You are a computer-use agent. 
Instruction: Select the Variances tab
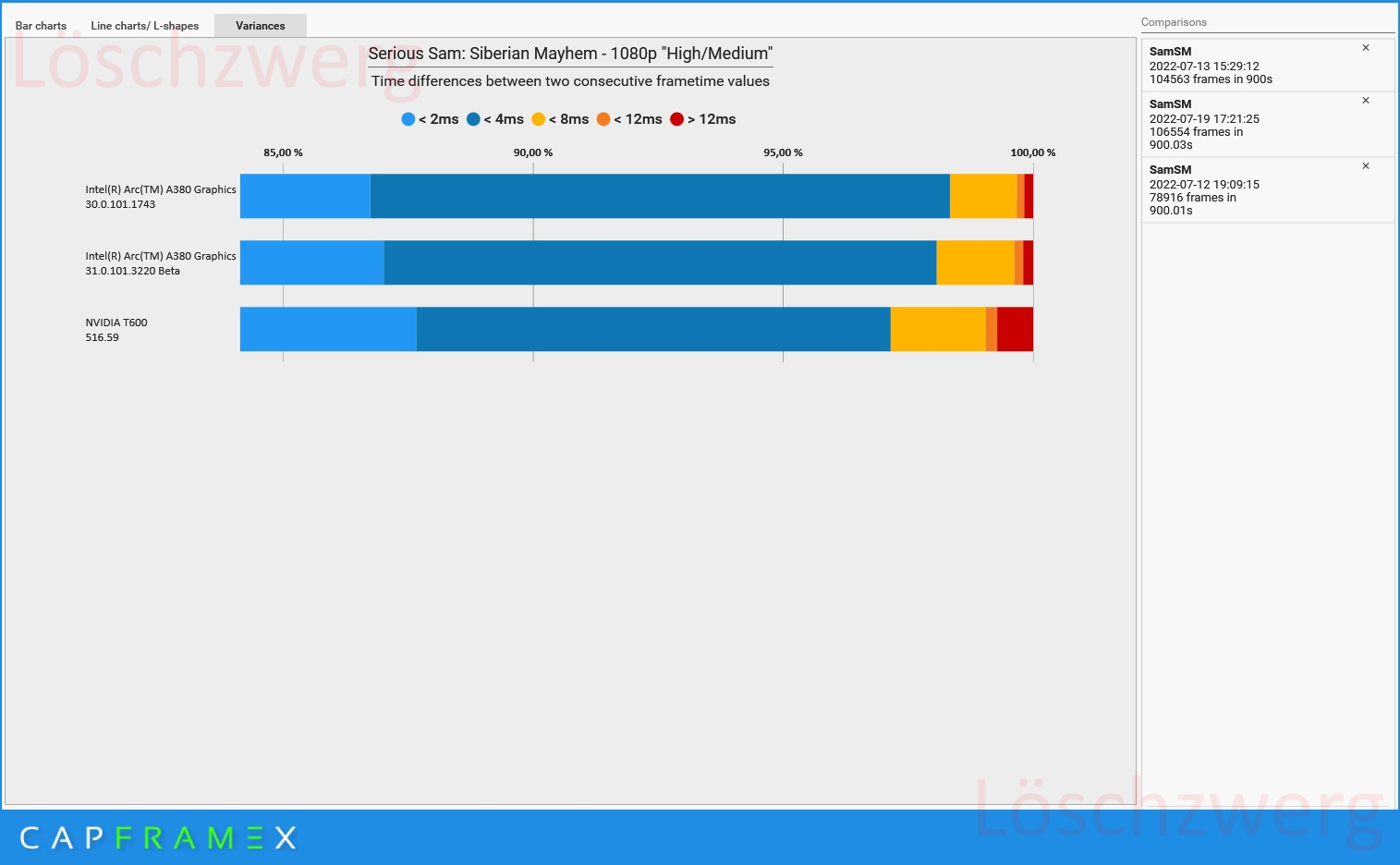pos(261,26)
